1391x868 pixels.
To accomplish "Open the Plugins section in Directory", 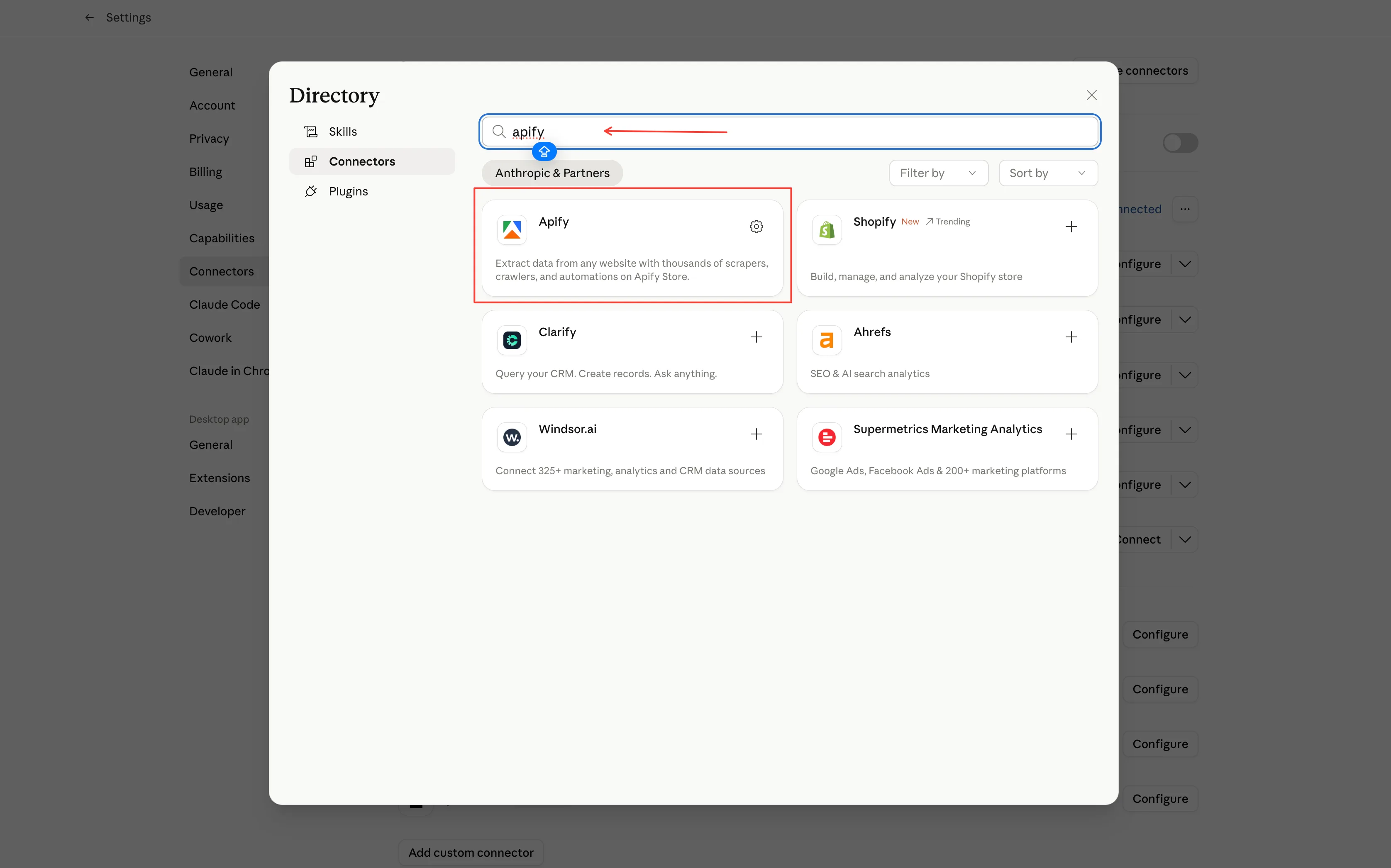I will 372,191.
